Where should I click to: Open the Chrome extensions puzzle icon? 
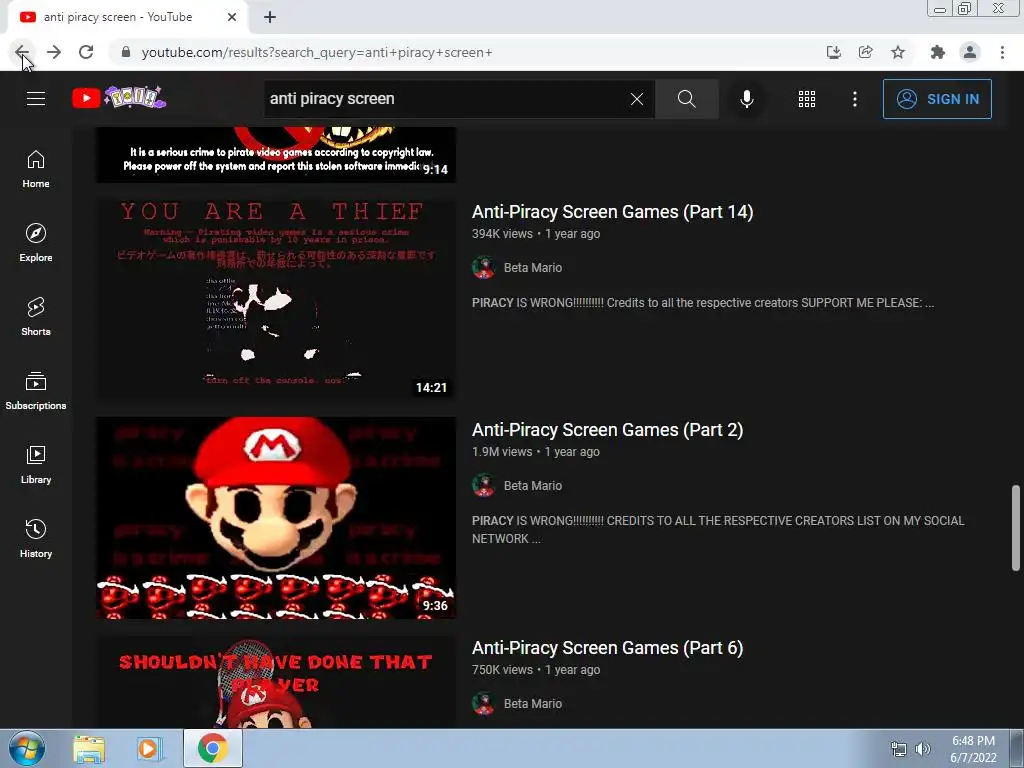(x=938, y=52)
